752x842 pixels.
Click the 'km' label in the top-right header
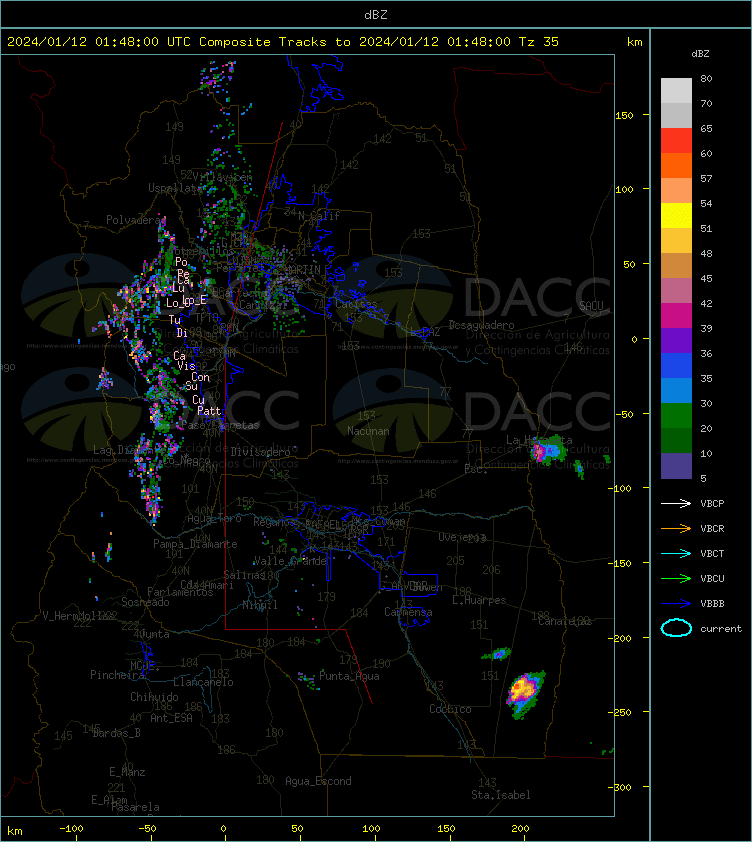pos(634,42)
